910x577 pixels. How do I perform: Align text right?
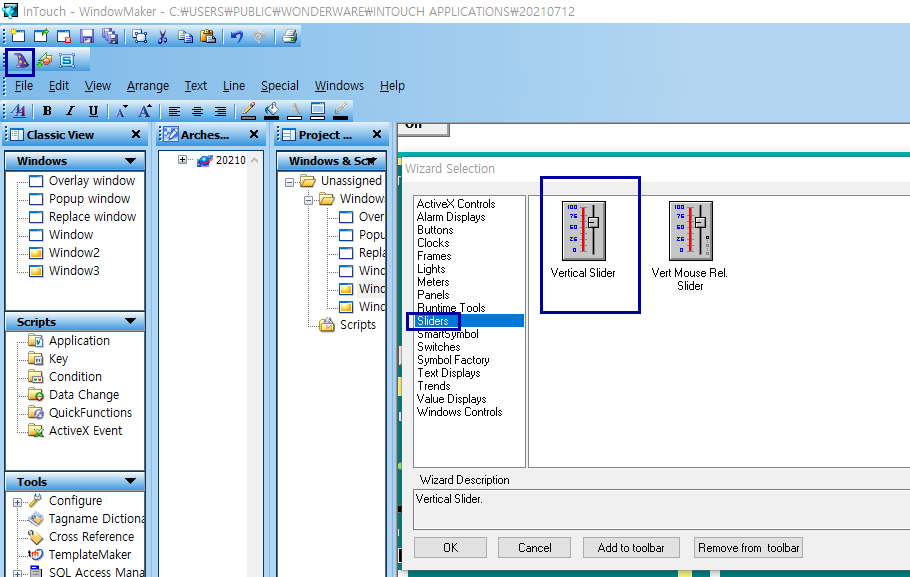pos(221,111)
